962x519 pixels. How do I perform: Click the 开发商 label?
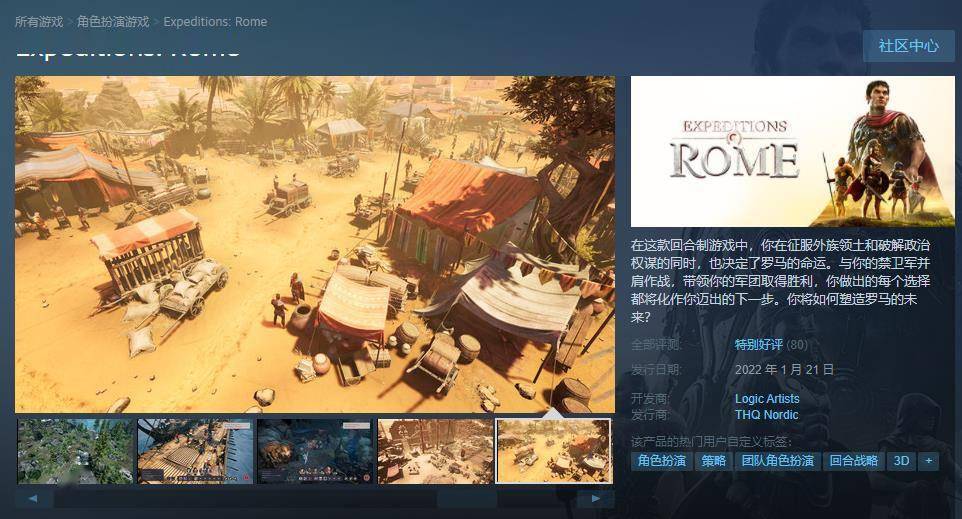(650, 399)
